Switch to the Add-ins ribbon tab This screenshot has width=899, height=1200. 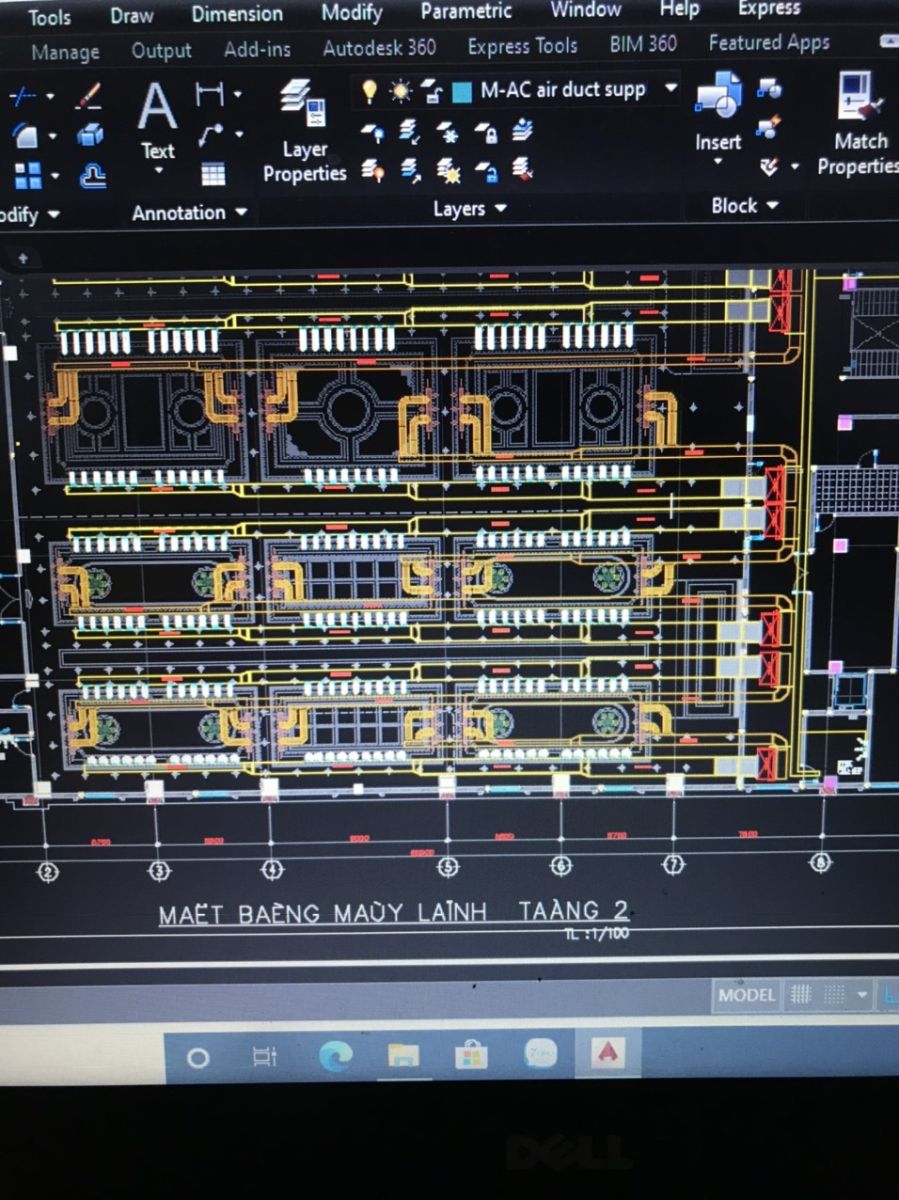[x=258, y=49]
